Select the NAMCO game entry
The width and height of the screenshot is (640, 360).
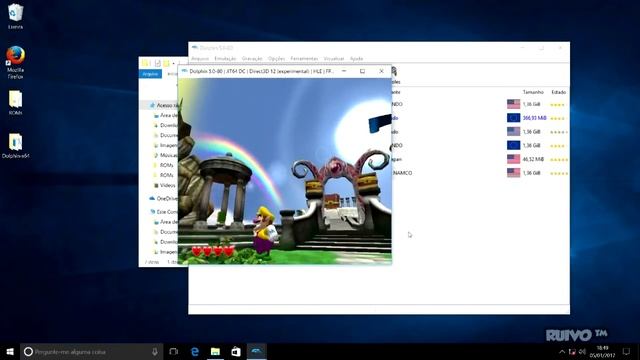coord(402,173)
